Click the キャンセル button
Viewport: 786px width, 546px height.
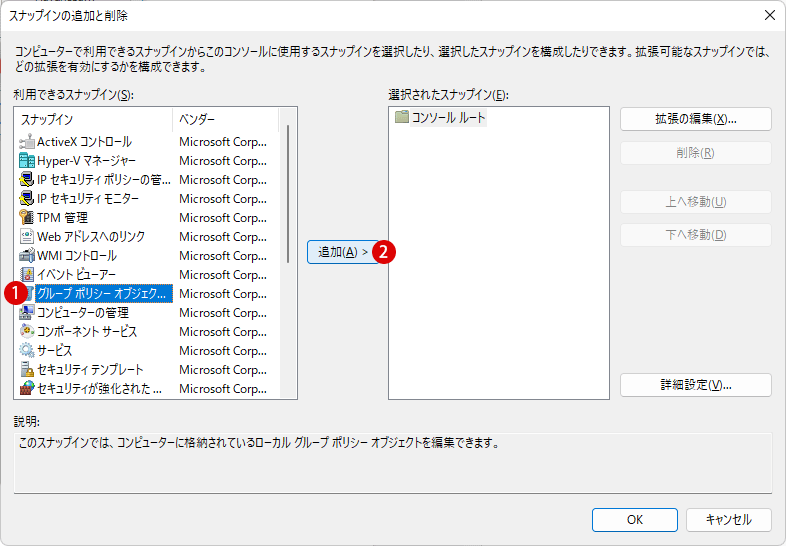coord(729,520)
